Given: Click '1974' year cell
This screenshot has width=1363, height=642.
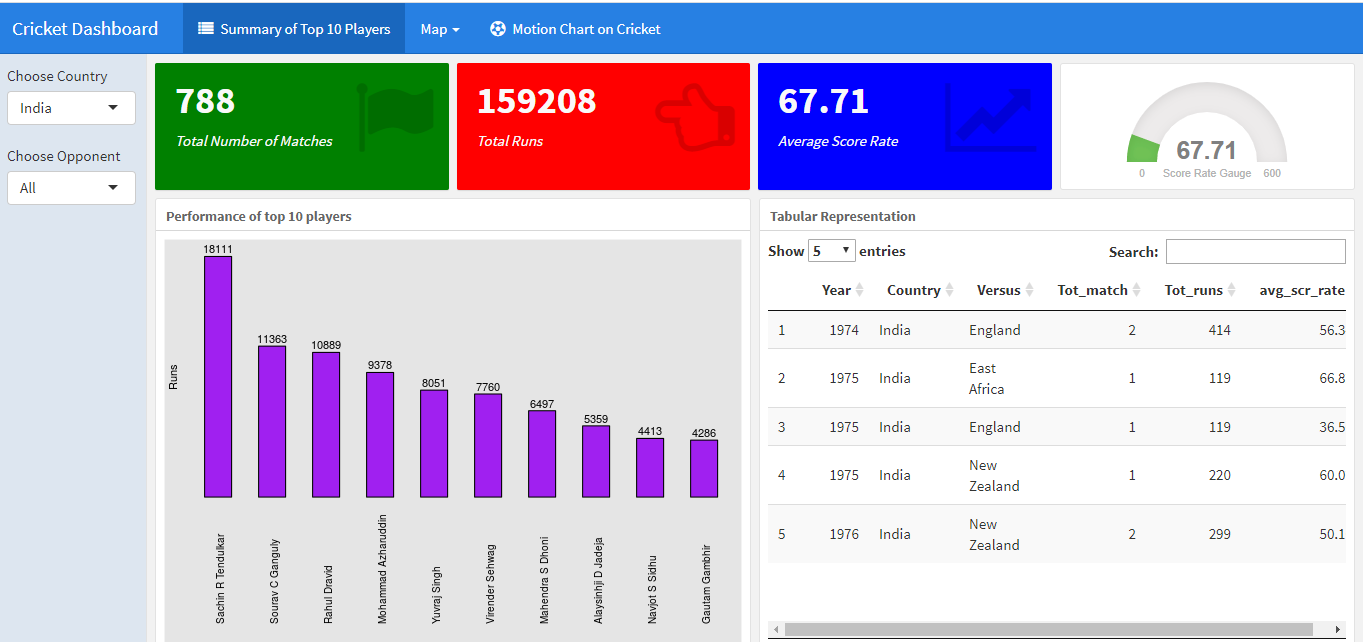Looking at the screenshot, I should 844,330.
